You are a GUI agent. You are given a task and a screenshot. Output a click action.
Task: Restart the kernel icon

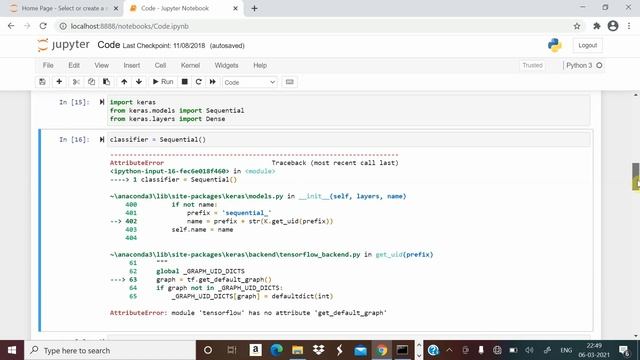click(199, 82)
